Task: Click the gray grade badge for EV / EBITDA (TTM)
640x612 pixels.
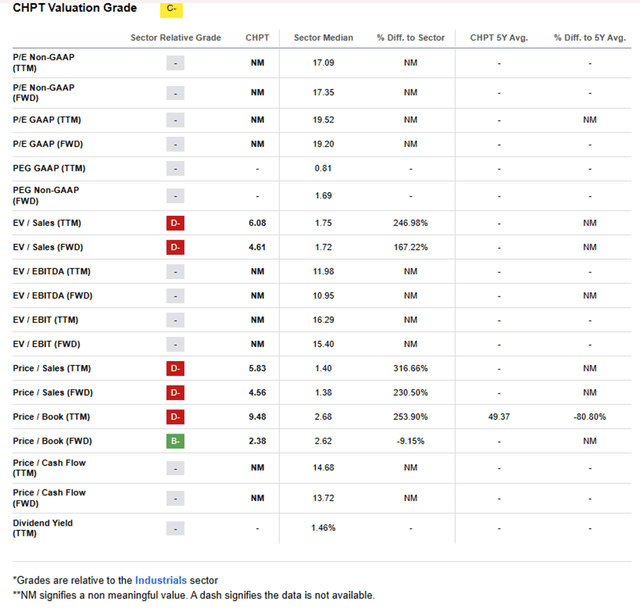Action: click(x=175, y=272)
